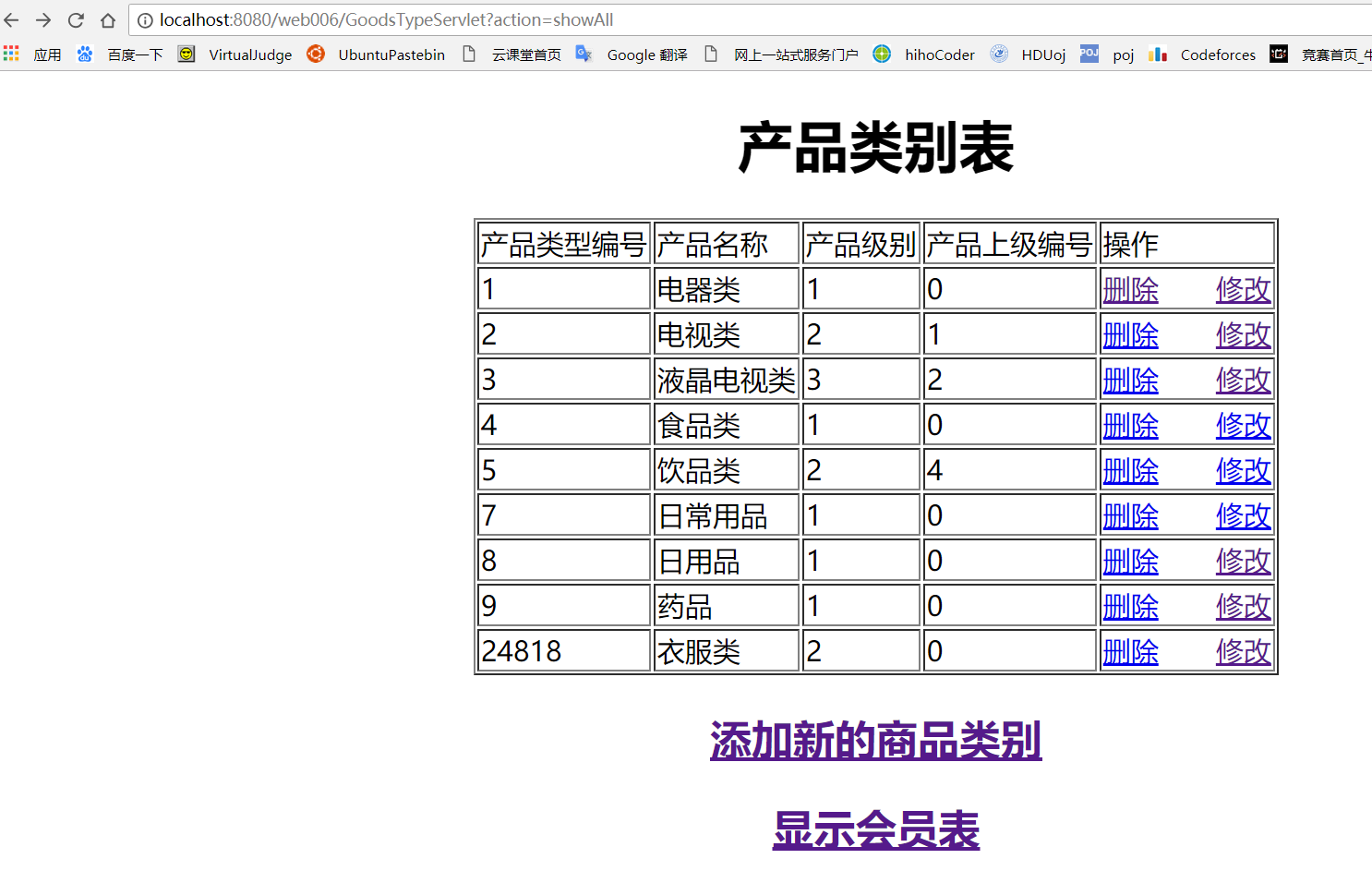Reload the page with the refresh icon
Screen dimensions: 1372x871
click(x=76, y=20)
